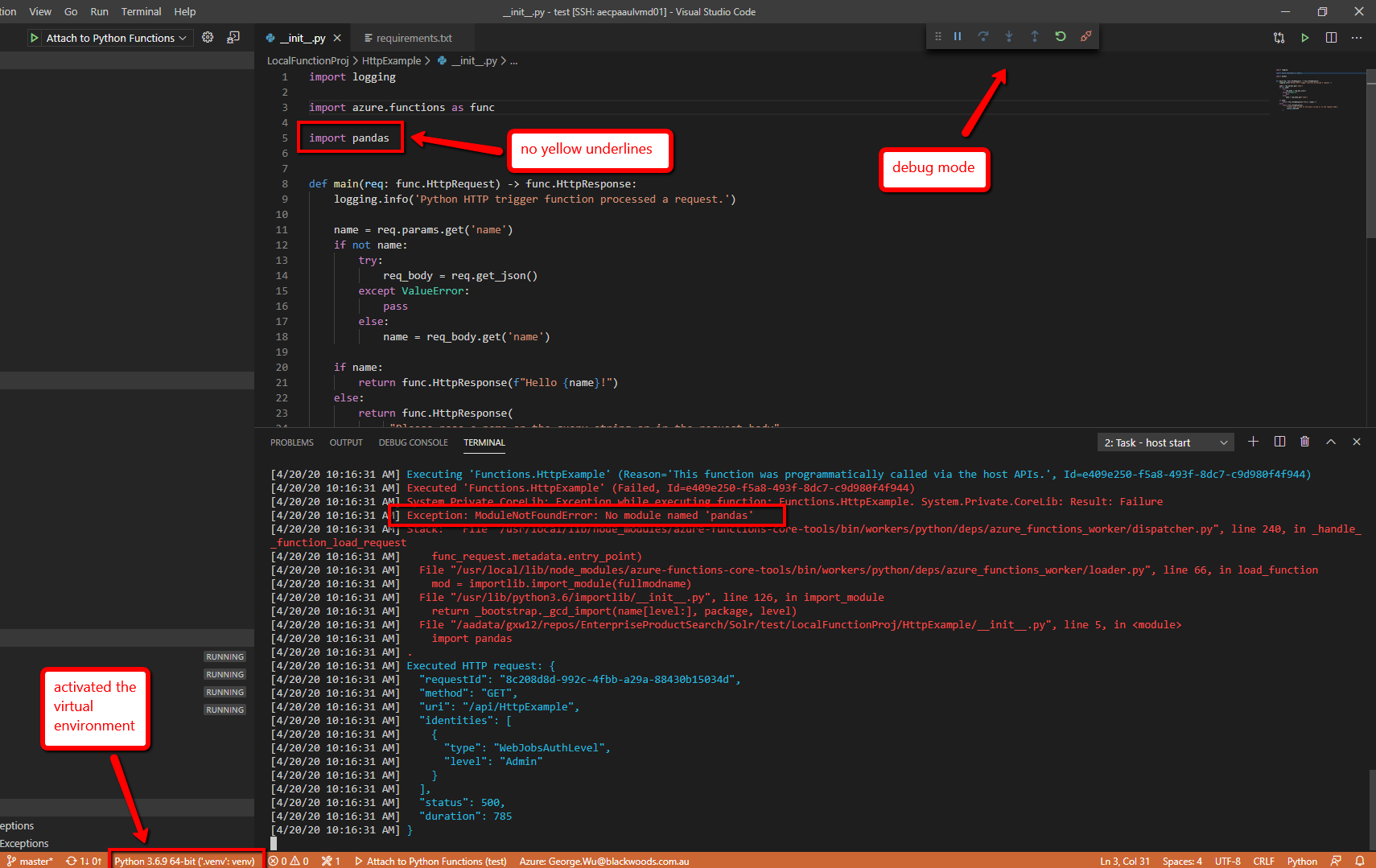Click Step Out arrow in debug toolbar

click(1035, 36)
